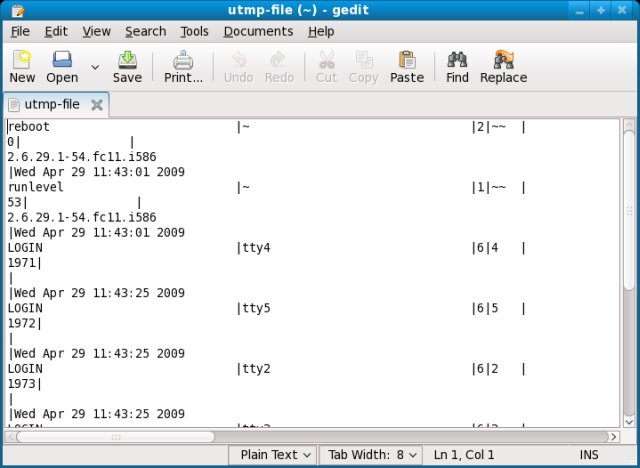Click the first '2.6.29.1-54.fc11.i586' line
The image size is (640, 468).
click(82, 157)
